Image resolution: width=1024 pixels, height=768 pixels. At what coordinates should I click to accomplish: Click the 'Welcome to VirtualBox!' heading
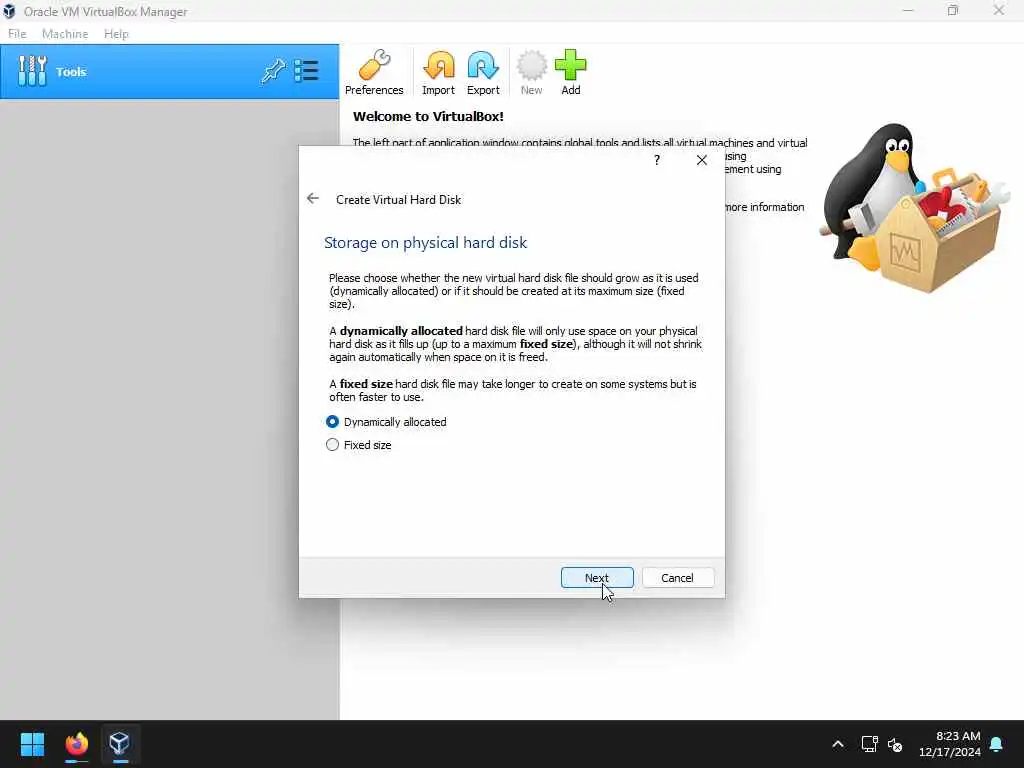(428, 117)
